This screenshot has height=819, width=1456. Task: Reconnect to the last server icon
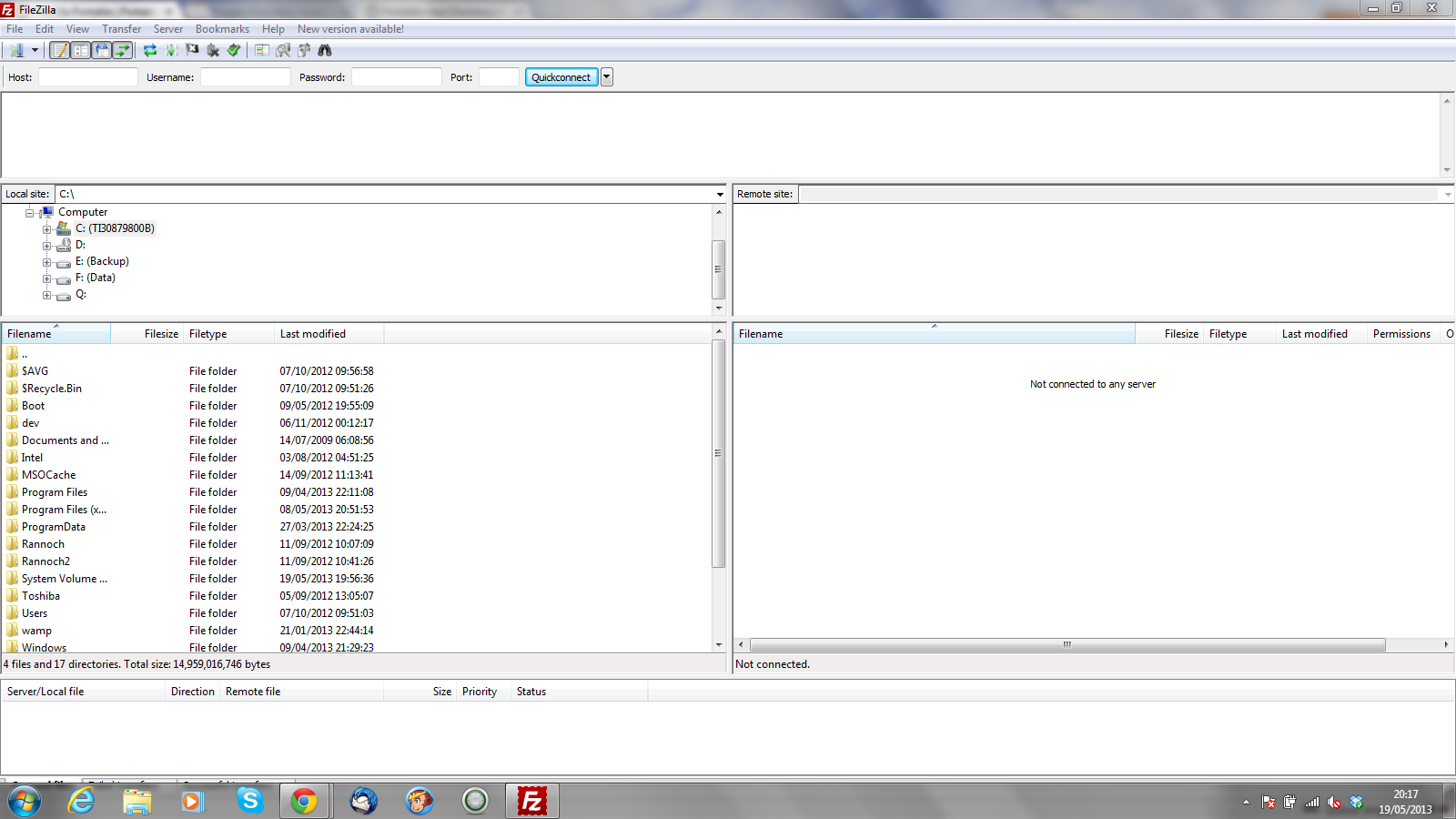point(234,50)
